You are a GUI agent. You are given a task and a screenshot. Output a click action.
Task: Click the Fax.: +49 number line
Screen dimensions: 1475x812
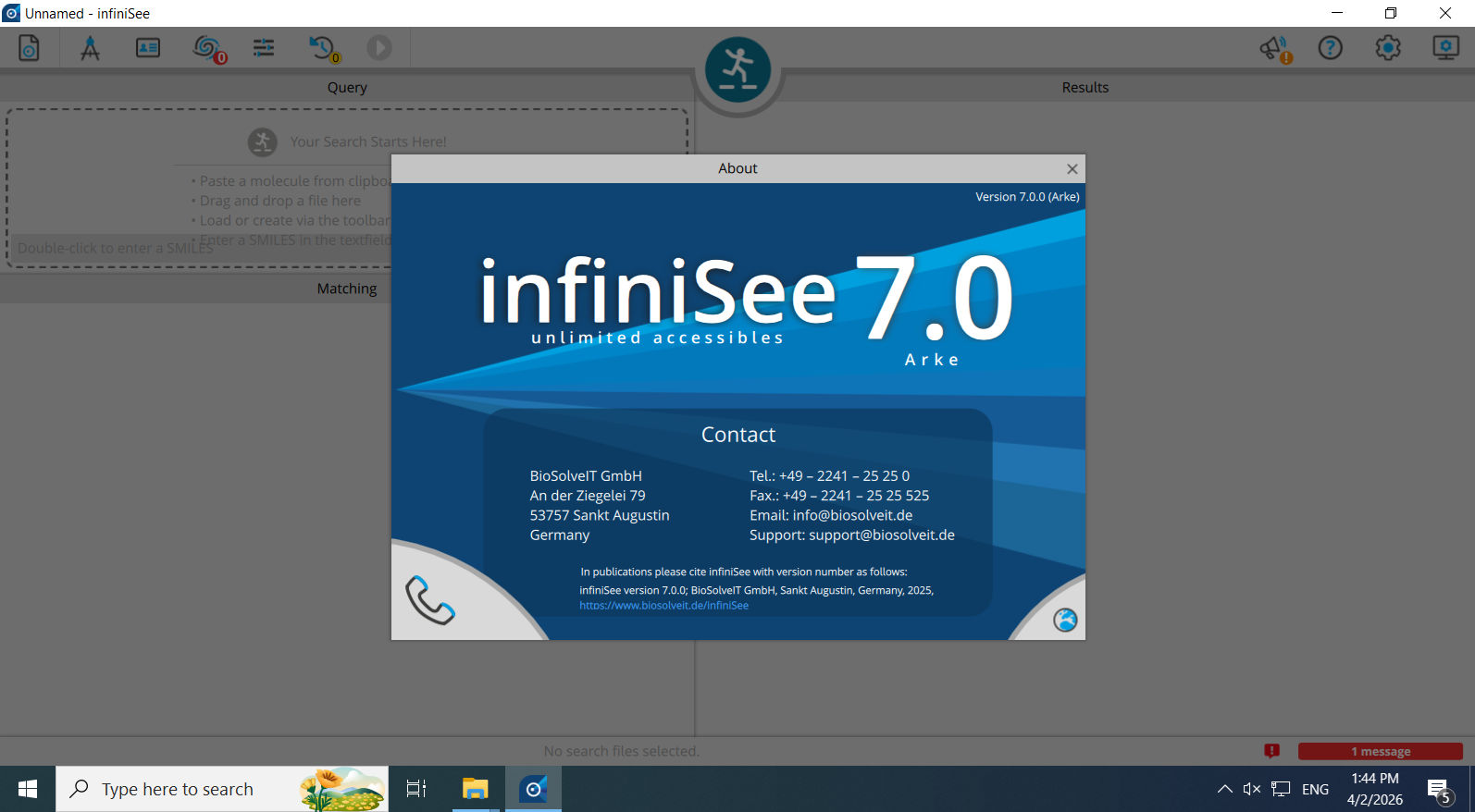pyautogui.click(x=839, y=496)
